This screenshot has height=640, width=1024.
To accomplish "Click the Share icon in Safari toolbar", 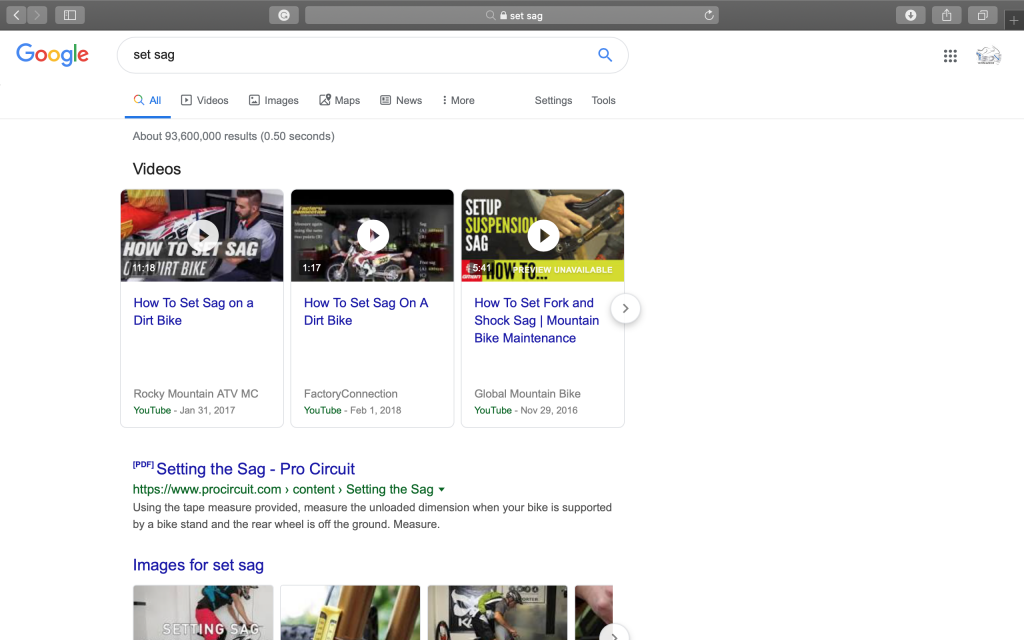I will pos(946,15).
